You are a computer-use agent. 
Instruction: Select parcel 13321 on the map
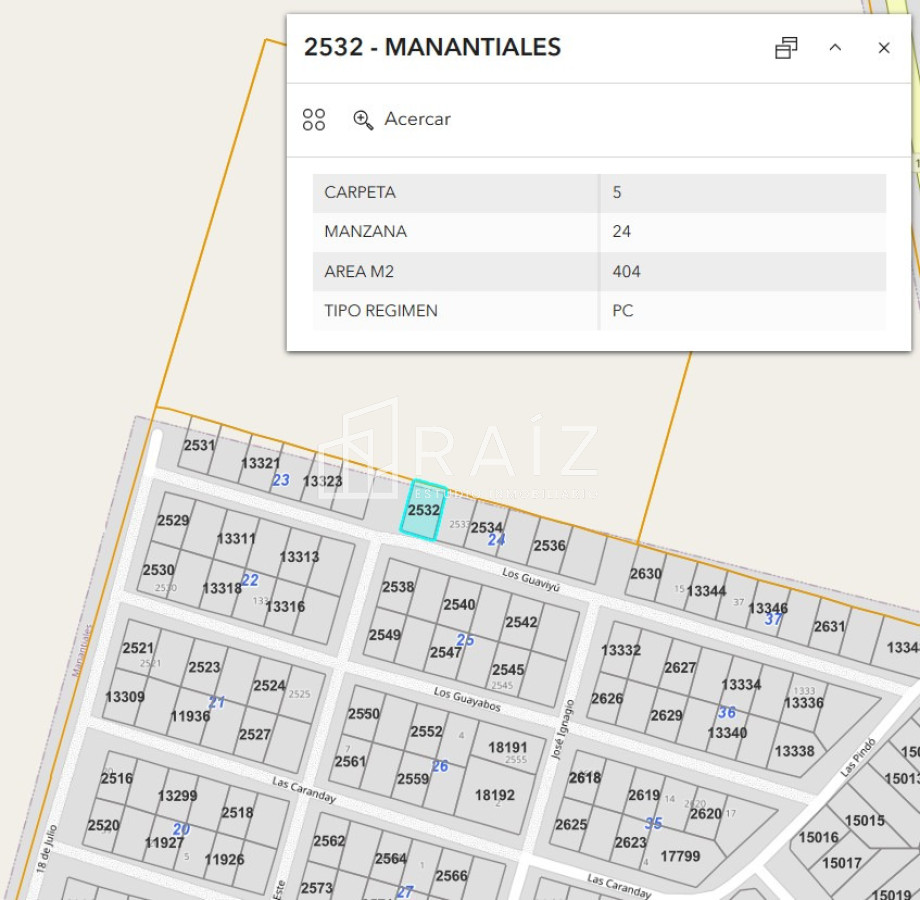(261, 463)
